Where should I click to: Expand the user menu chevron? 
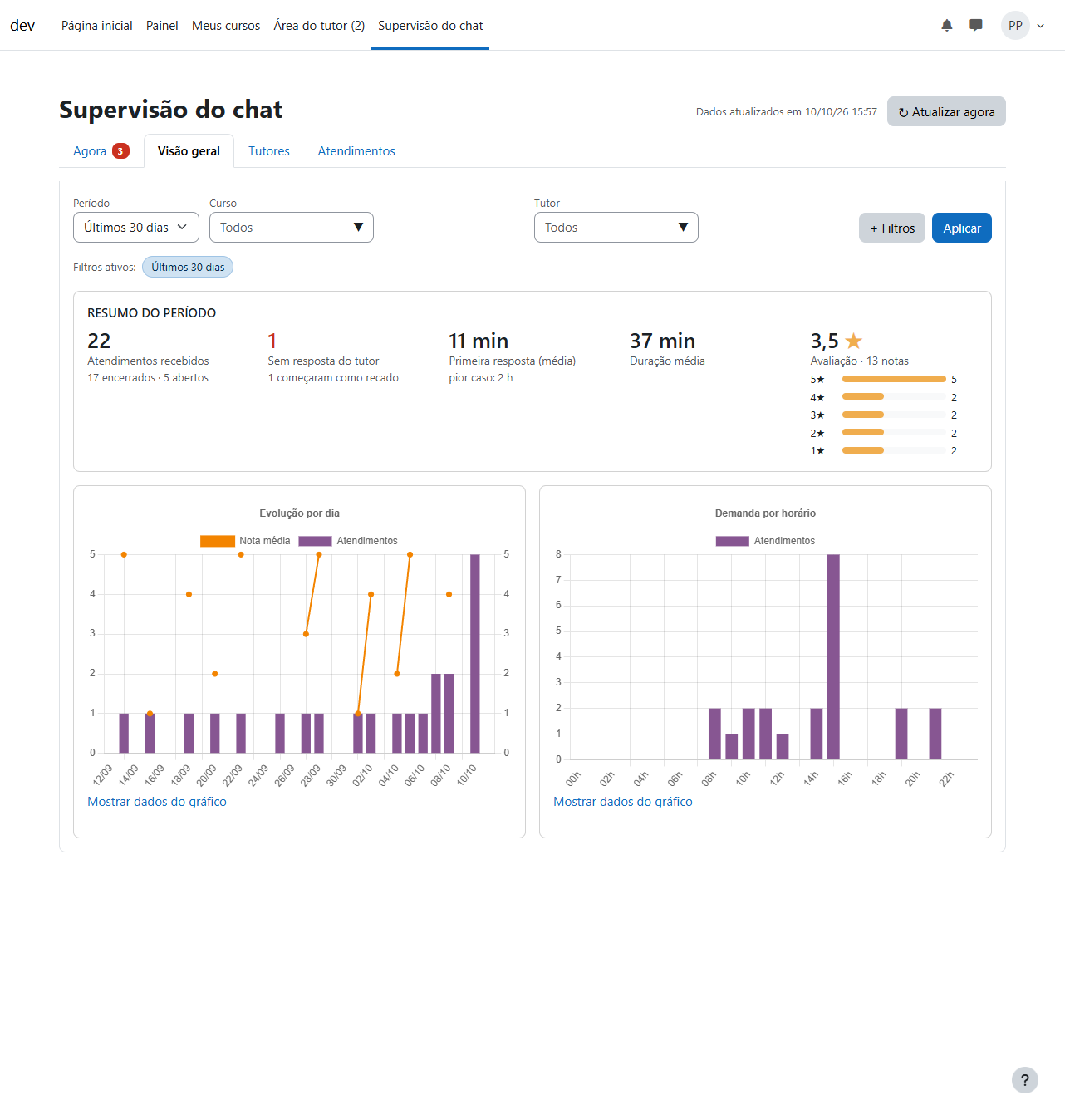tap(1041, 26)
